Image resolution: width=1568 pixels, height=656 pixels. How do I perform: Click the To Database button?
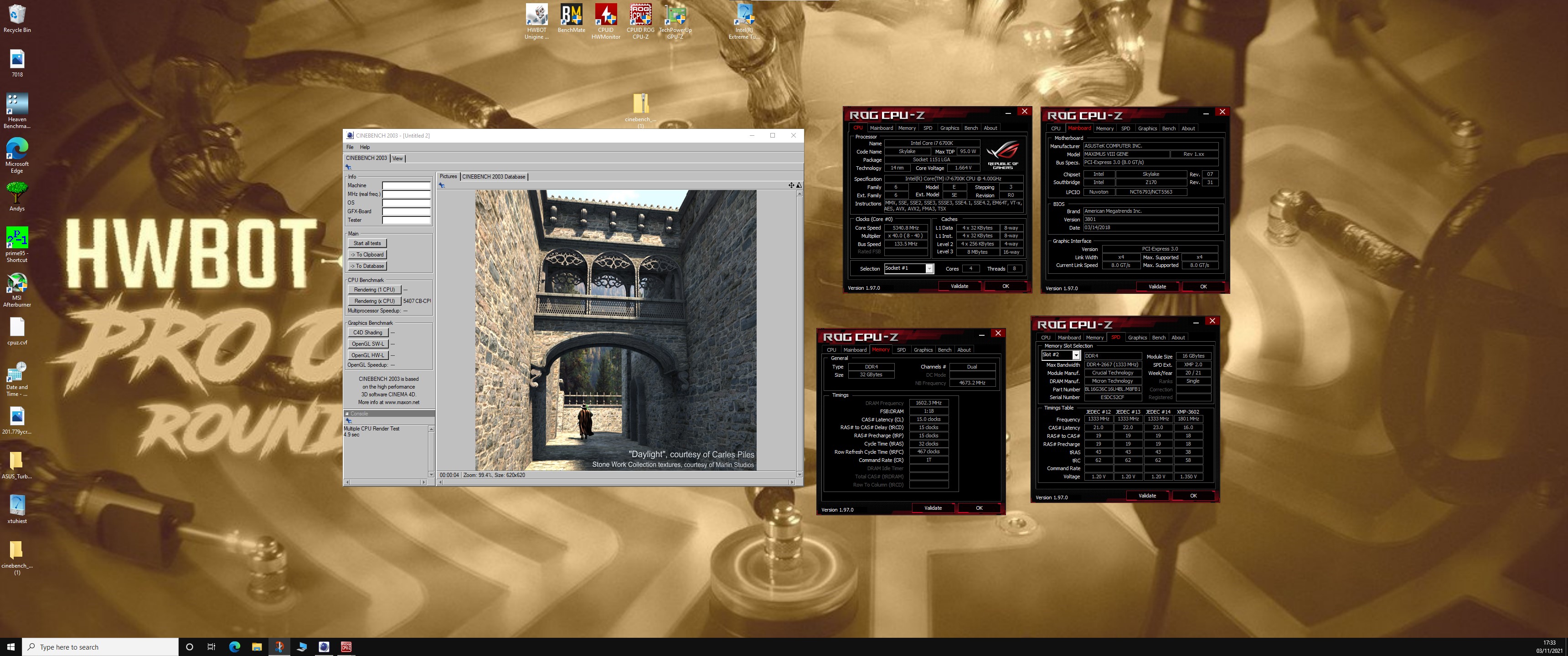367,266
